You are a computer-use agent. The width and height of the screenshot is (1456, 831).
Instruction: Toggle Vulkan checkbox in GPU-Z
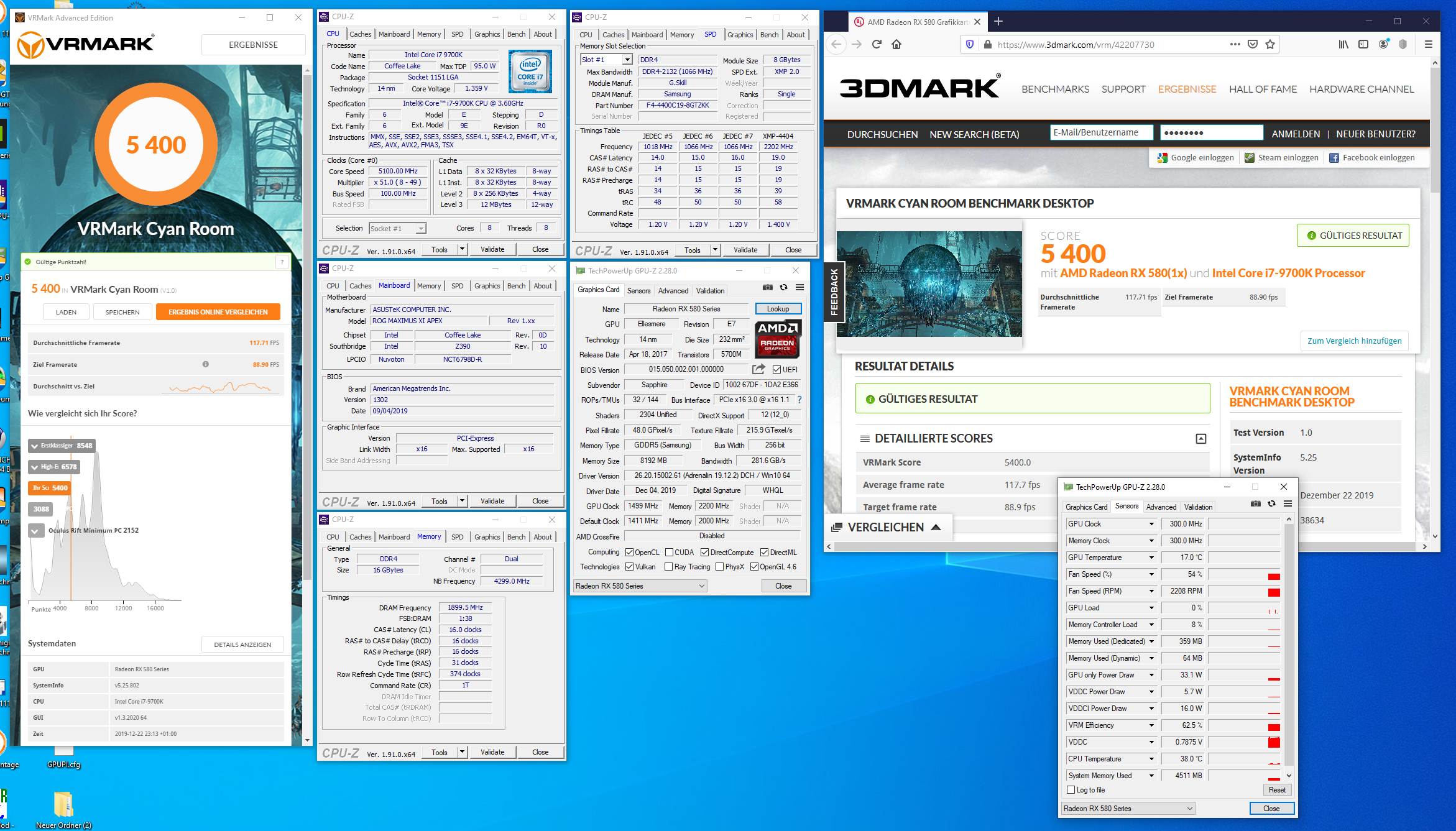point(630,566)
